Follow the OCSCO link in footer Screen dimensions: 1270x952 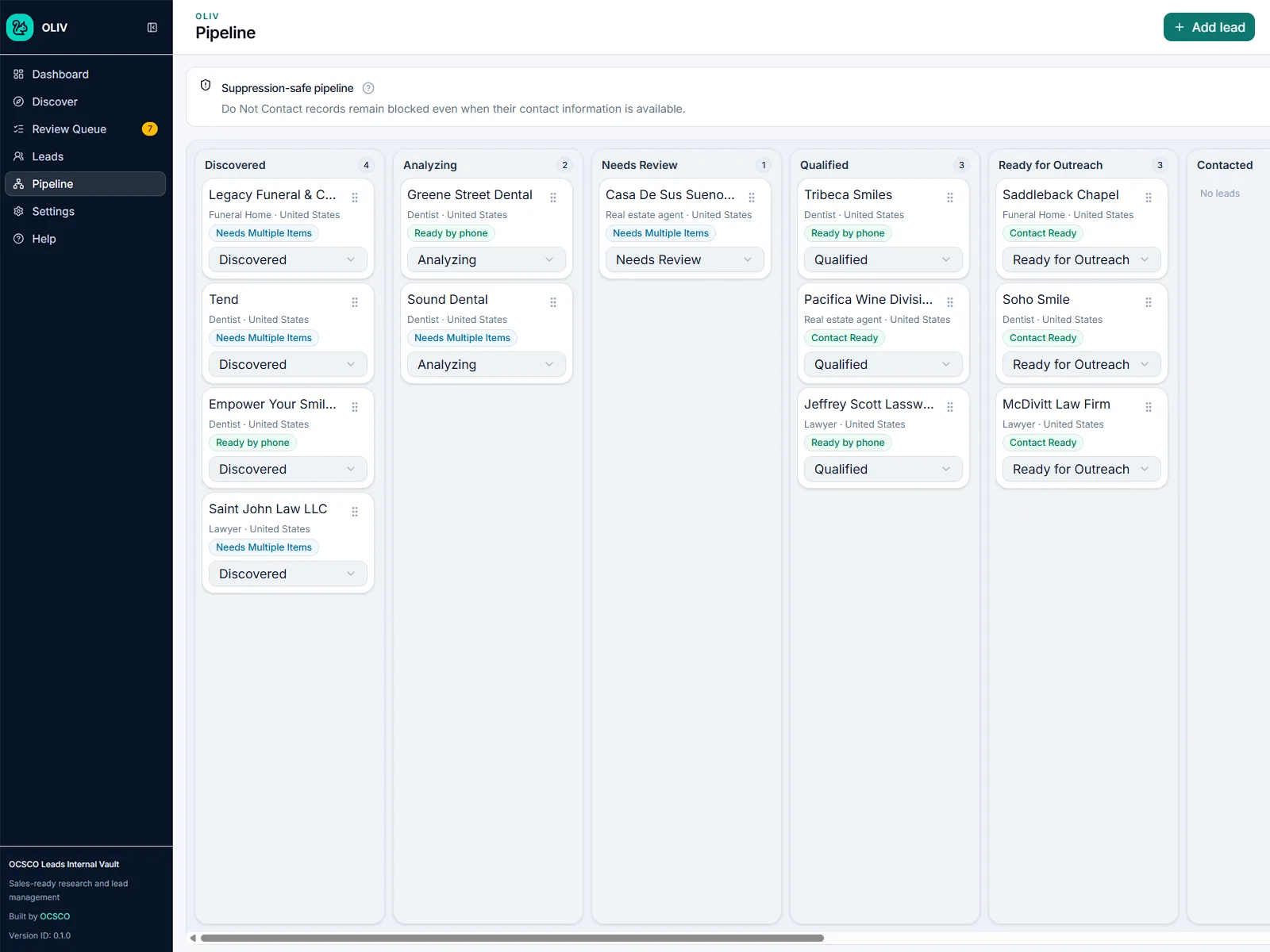point(55,916)
